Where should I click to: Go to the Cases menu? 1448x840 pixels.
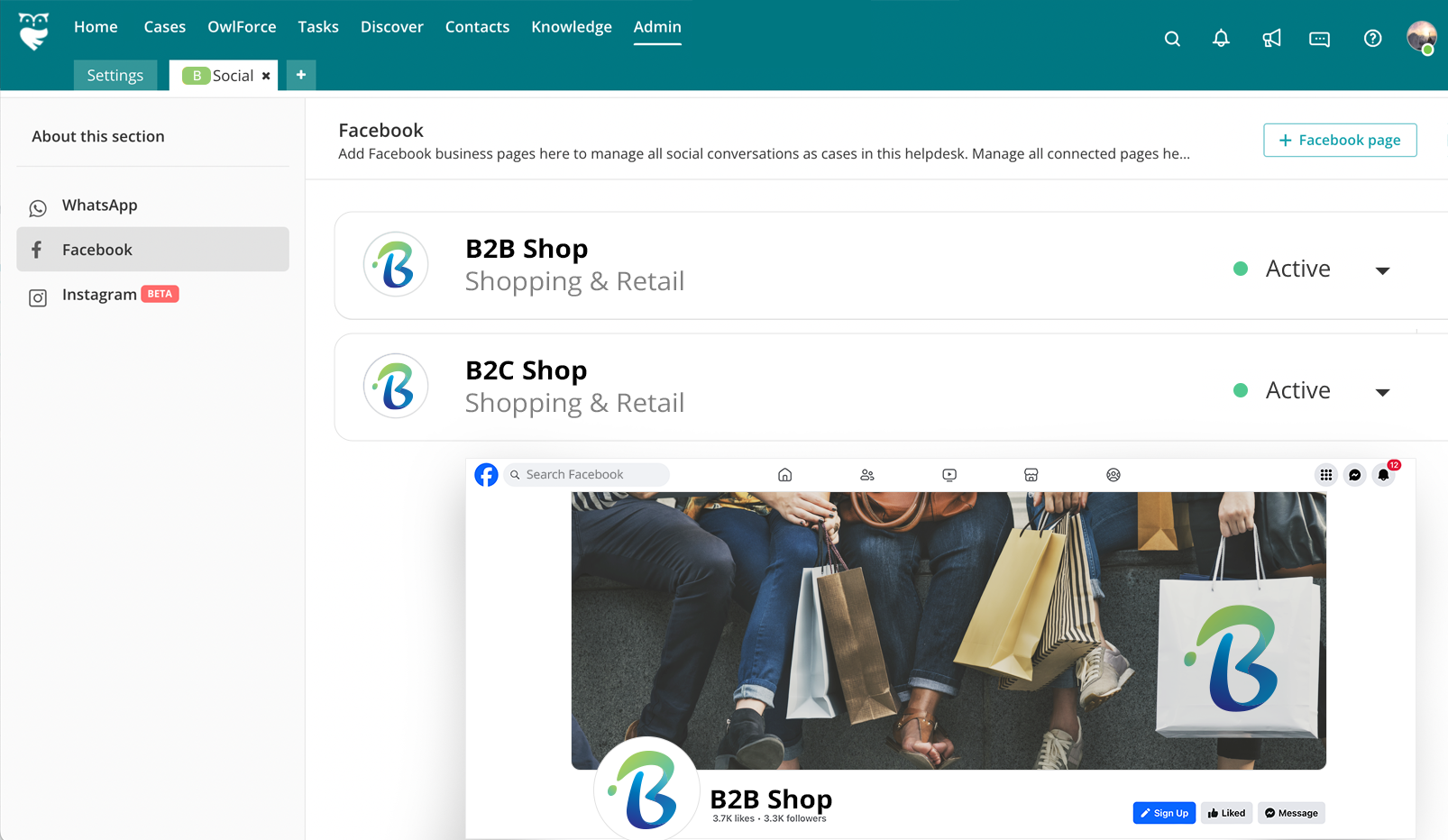pos(164,27)
